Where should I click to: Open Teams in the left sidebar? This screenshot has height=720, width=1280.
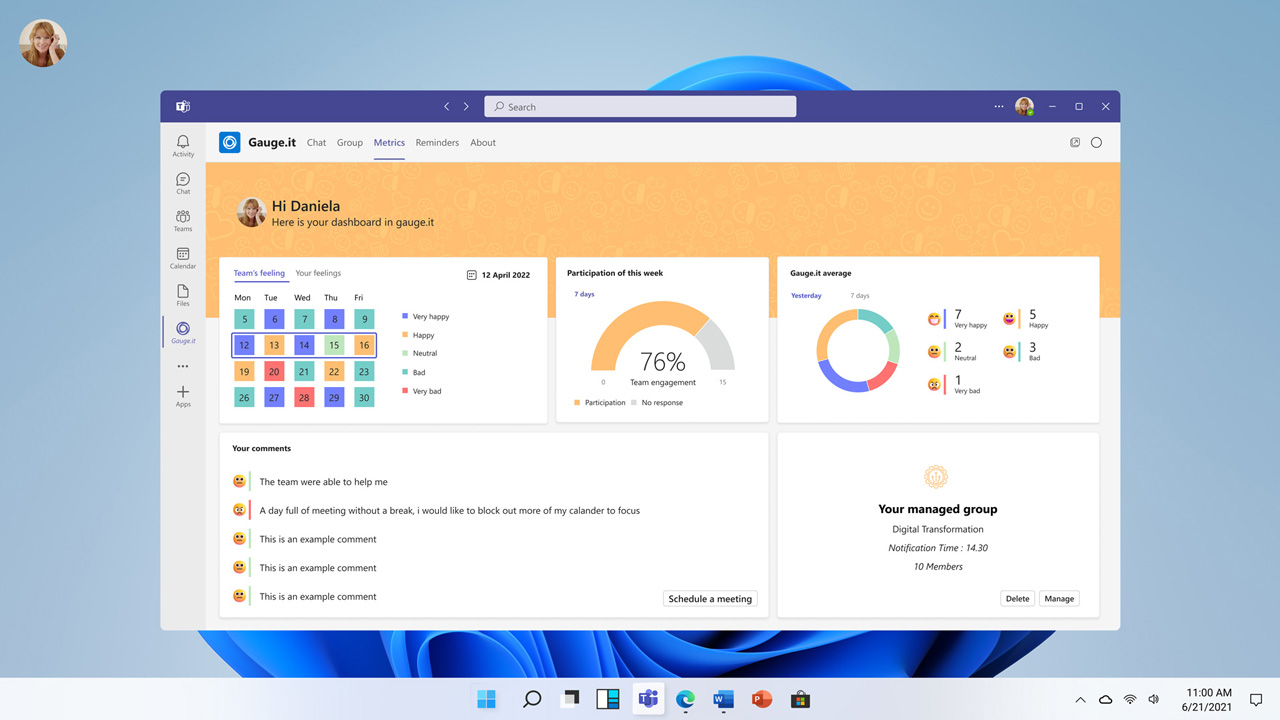(x=183, y=220)
